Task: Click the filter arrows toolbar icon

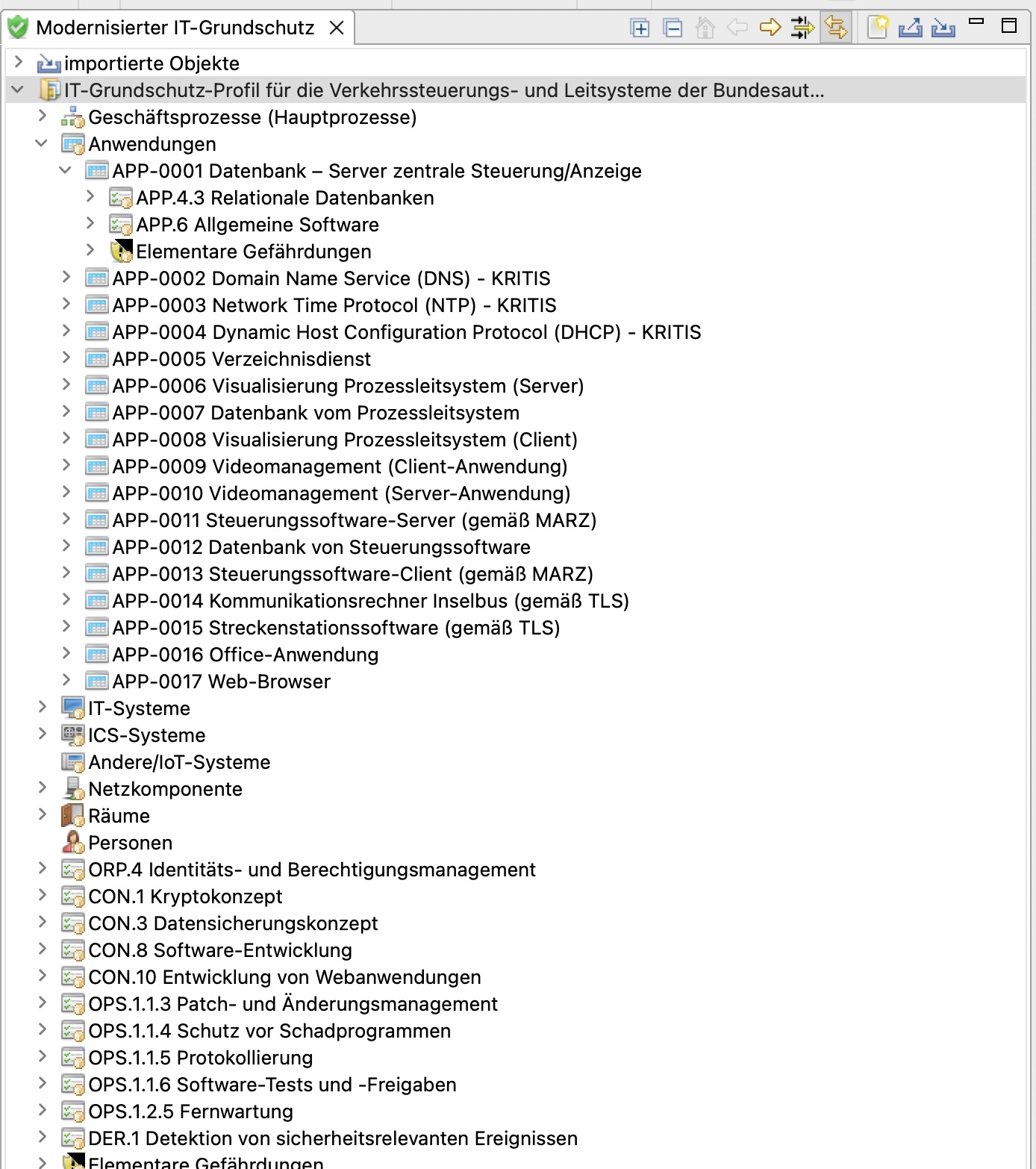Action: coord(802,28)
